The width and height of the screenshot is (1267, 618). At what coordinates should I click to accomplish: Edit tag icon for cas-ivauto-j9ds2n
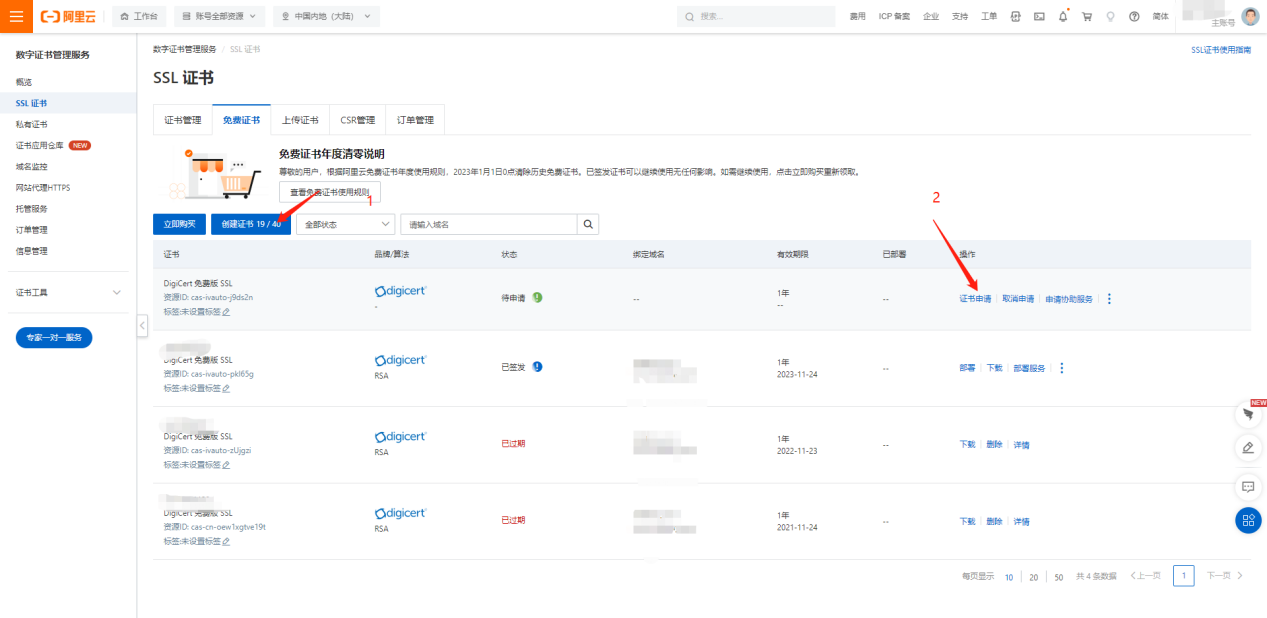click(x=226, y=312)
